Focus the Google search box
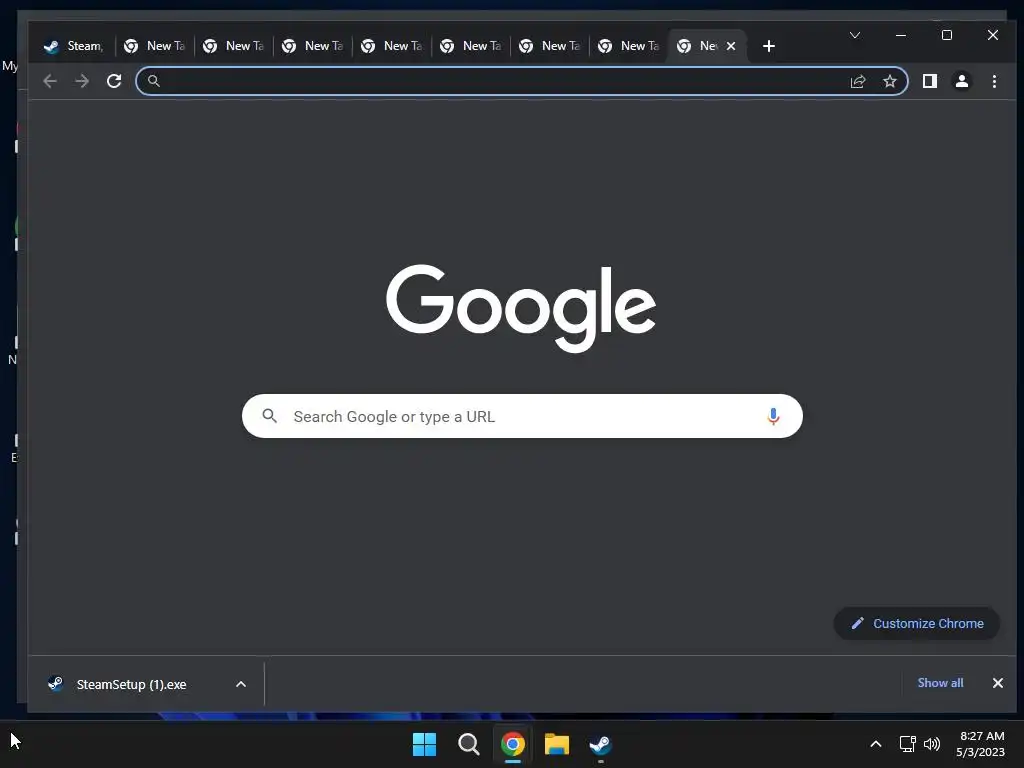 click(x=522, y=416)
